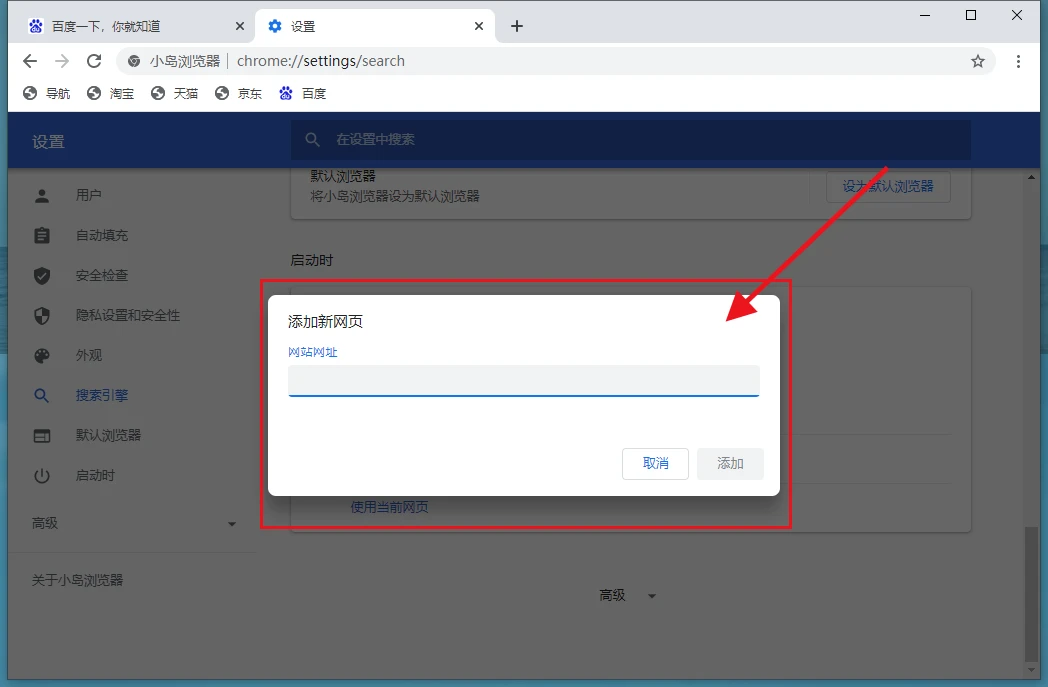Open 用户 settings in sidebar
Screen dimensions: 1048x687
click(88, 195)
